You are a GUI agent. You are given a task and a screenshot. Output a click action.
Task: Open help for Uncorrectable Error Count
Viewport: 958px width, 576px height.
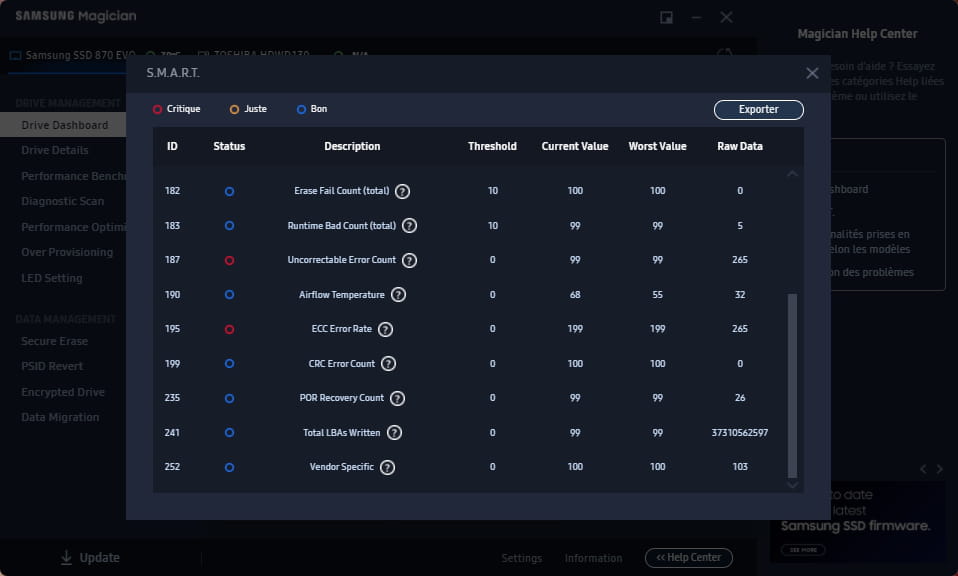pos(409,260)
